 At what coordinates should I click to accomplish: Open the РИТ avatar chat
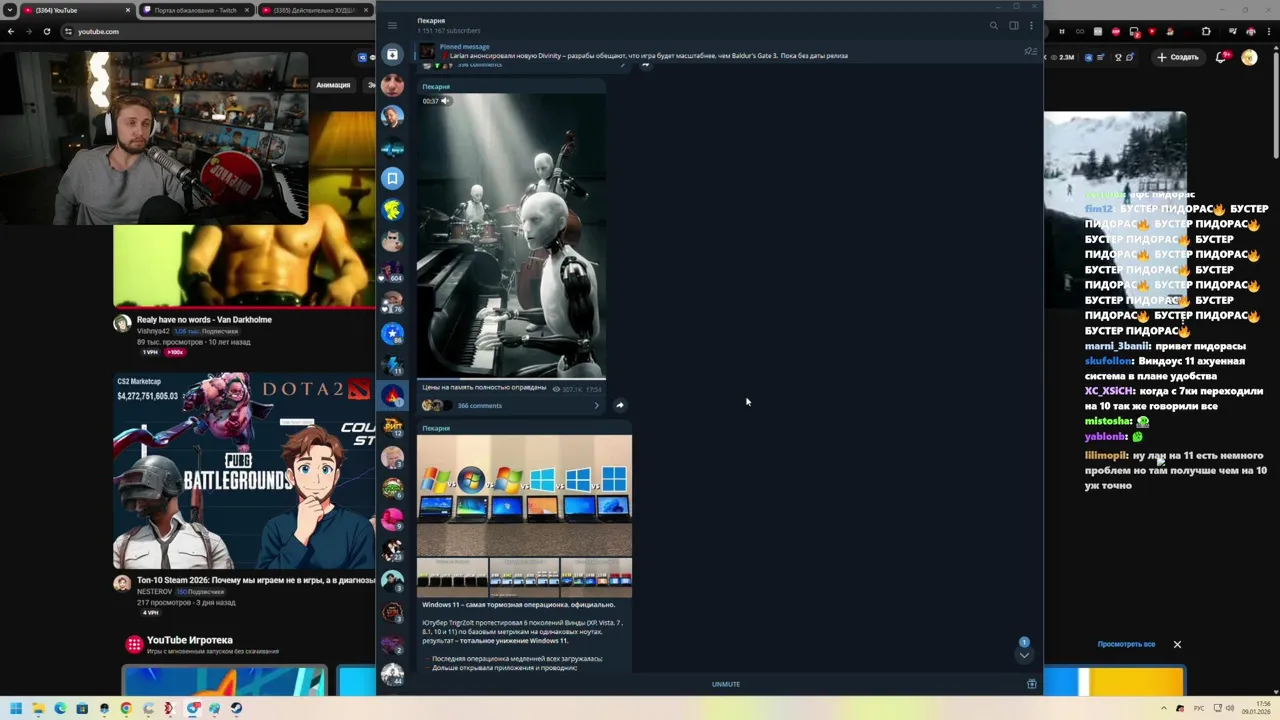click(x=392, y=426)
